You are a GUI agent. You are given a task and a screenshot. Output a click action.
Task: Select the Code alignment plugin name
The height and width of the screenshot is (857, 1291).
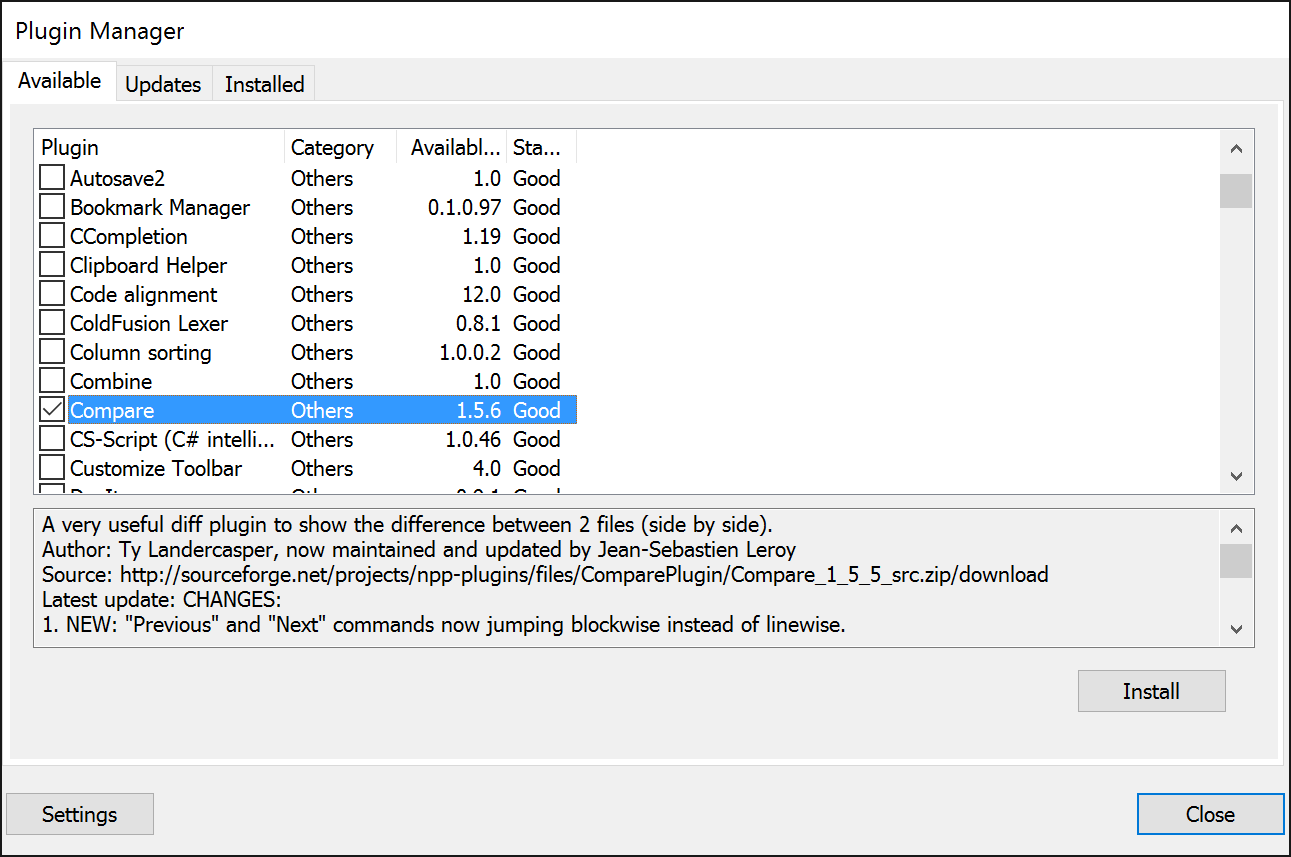[x=143, y=294]
